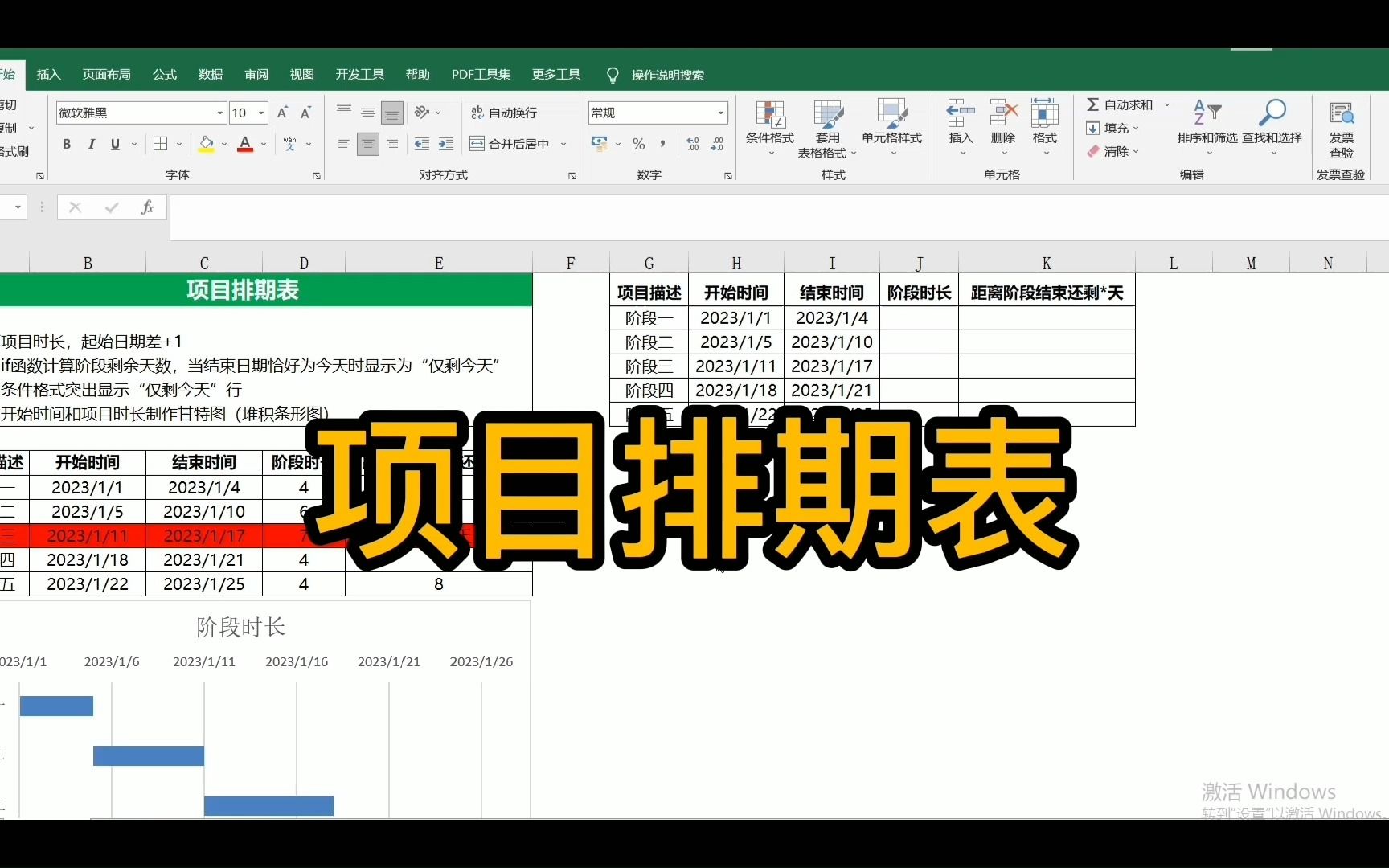The height and width of the screenshot is (868, 1389).
Task: Open 排序和筛选 sort and filter
Action: 1207,129
